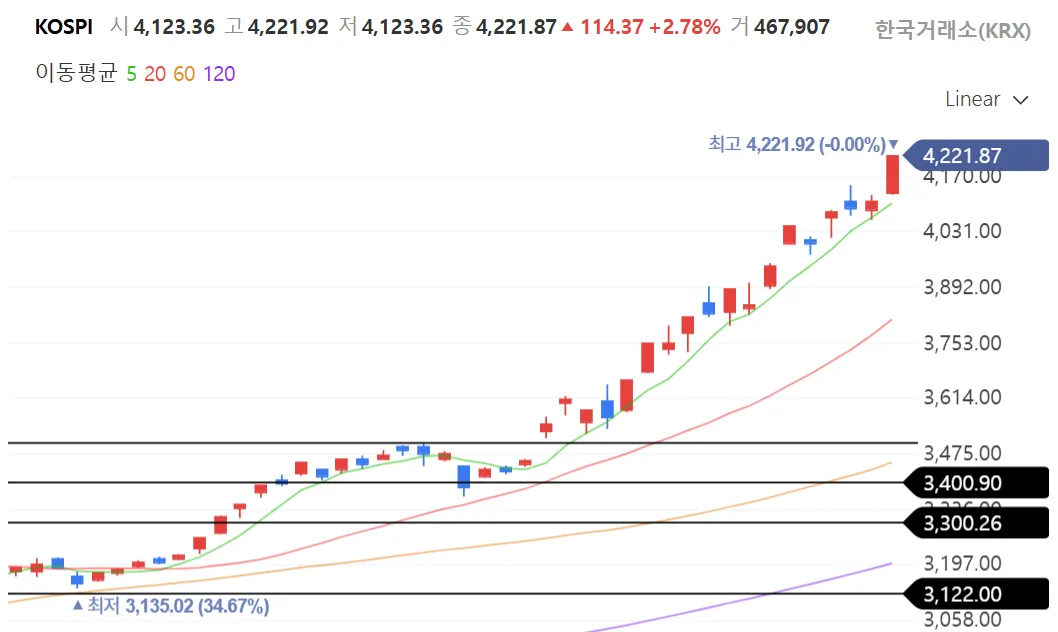Toggle the 60-day moving average
Image resolution: width=1058 pixels, height=632 pixels.
coord(183,73)
